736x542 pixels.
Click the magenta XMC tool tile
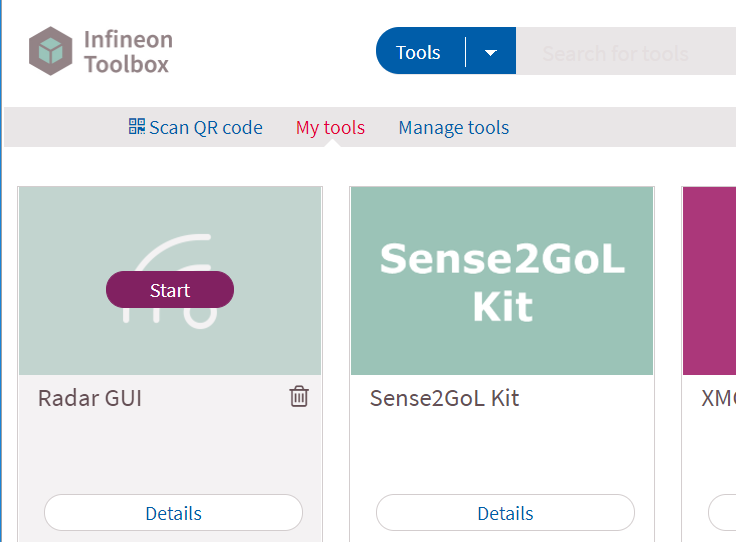(709, 281)
